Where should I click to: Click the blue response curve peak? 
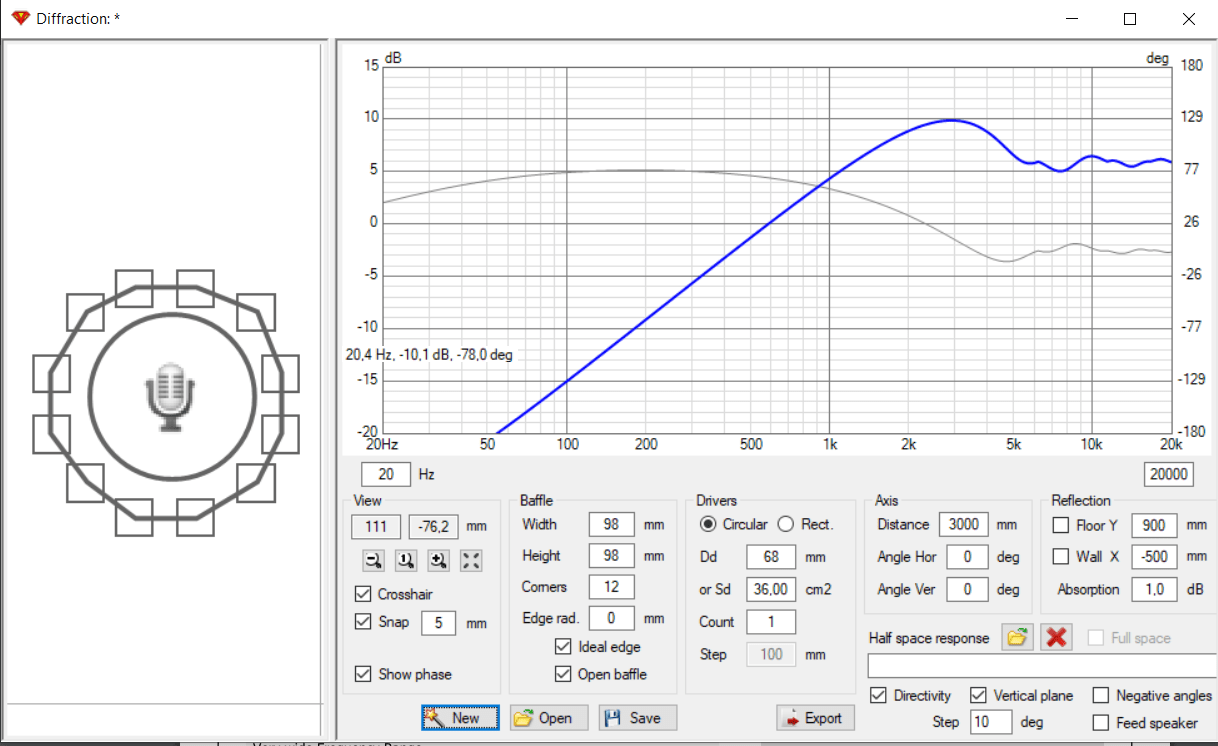pyautogui.click(x=951, y=120)
